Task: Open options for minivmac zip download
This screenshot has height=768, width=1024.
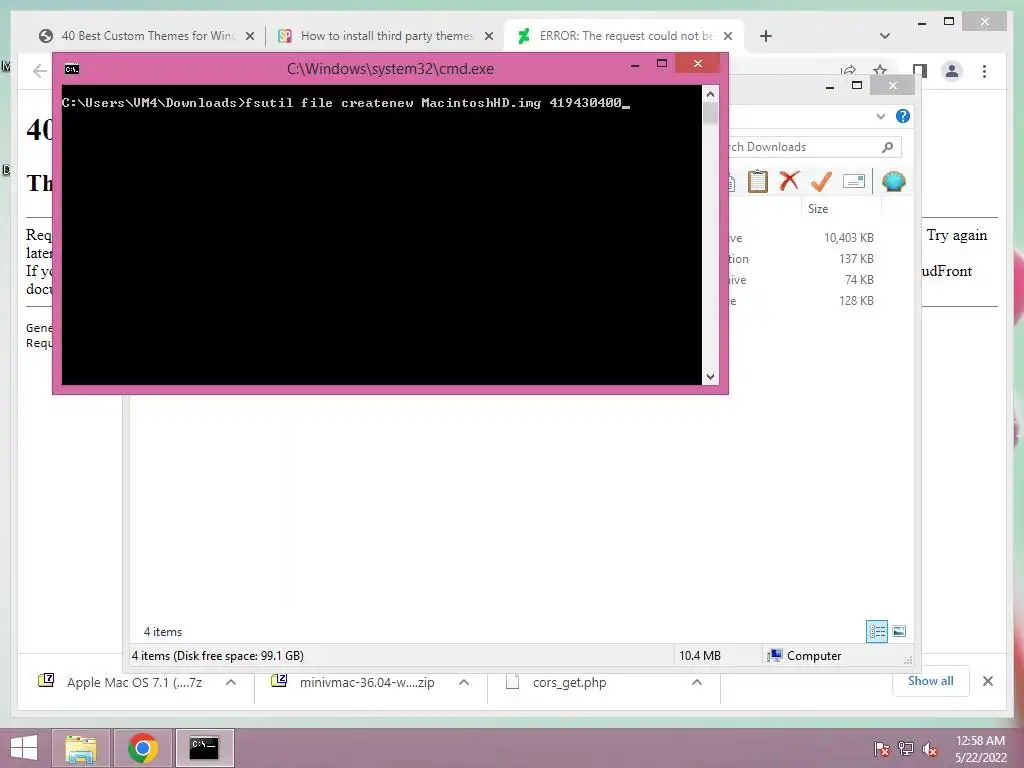Action: pos(464,682)
